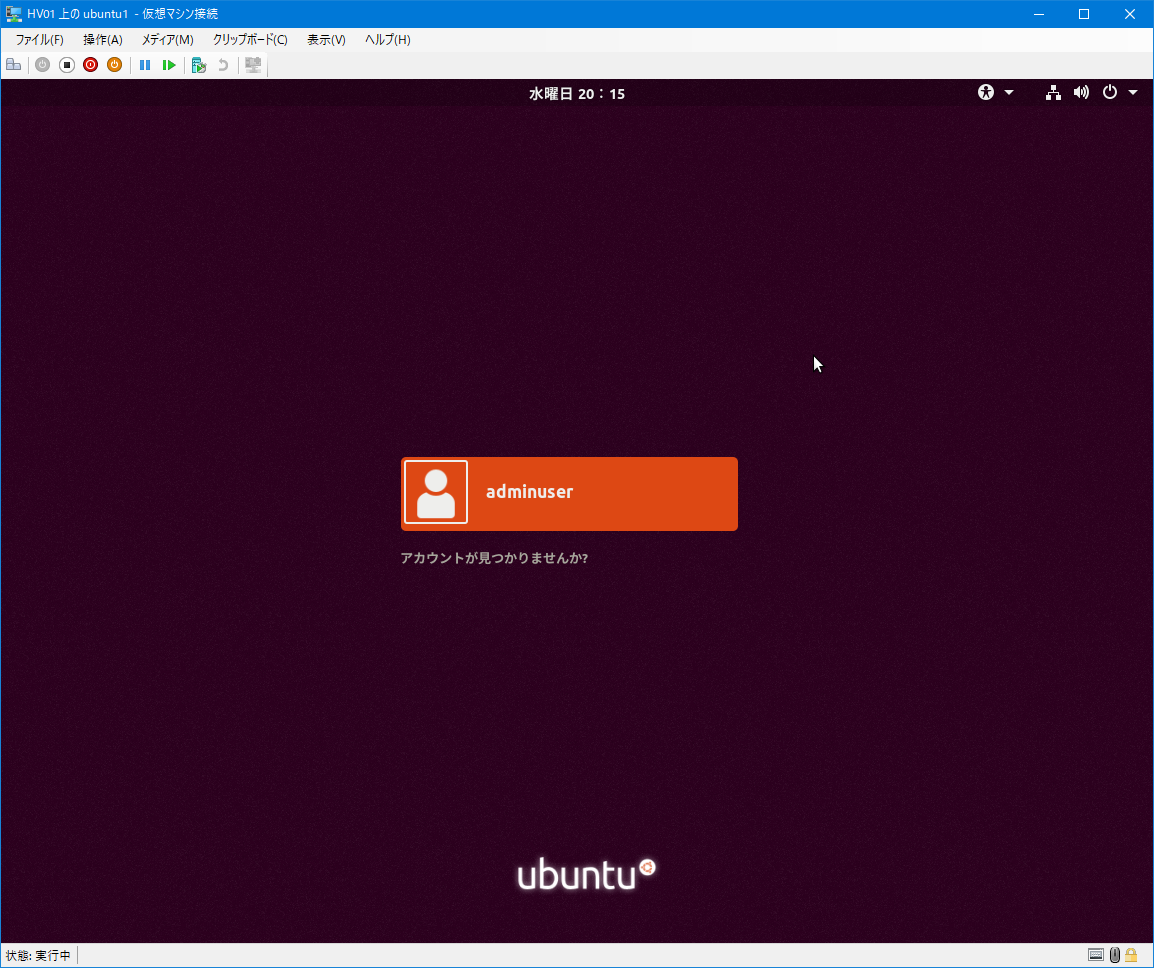Expand the Ubuntu power system menu

click(x=1119, y=93)
